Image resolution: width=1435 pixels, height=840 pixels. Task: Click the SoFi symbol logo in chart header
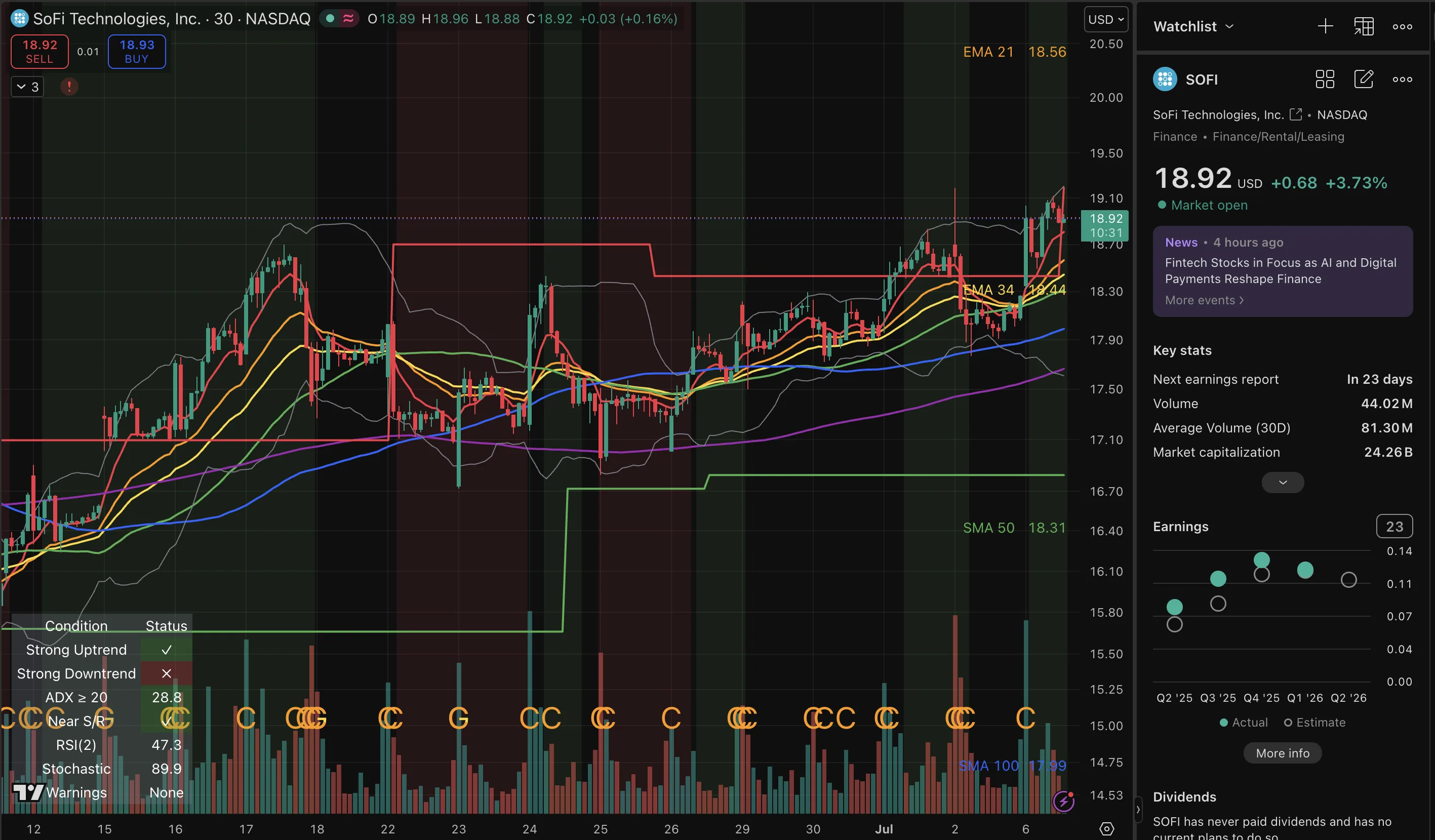click(x=19, y=19)
